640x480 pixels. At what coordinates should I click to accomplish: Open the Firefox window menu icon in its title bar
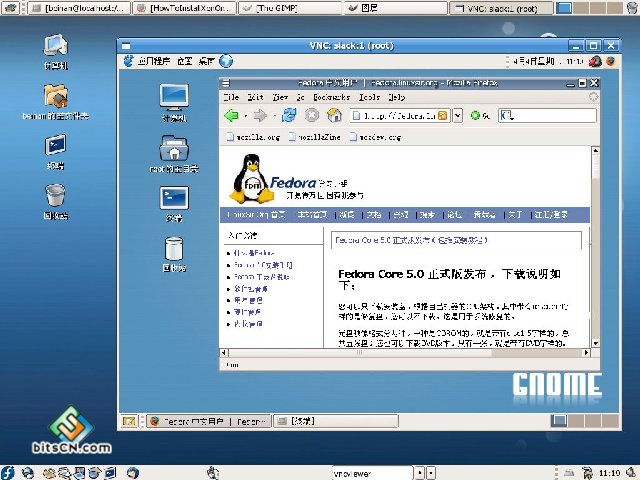point(226,83)
